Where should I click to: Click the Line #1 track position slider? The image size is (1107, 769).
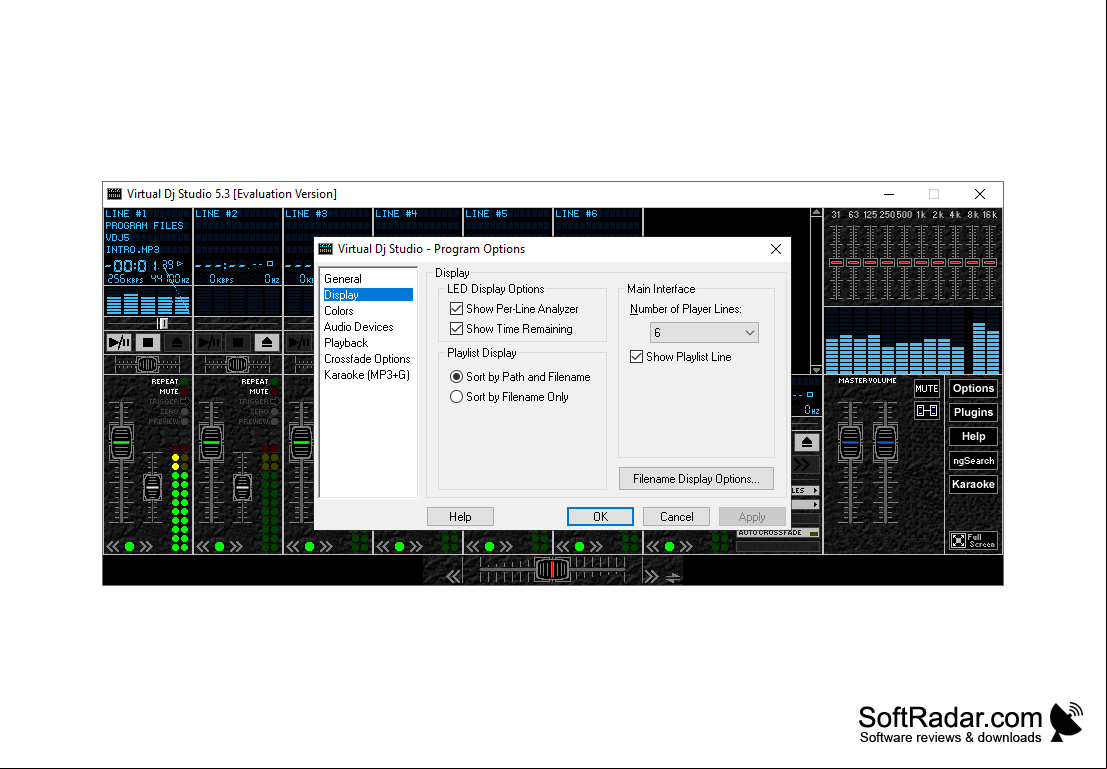pos(162,323)
